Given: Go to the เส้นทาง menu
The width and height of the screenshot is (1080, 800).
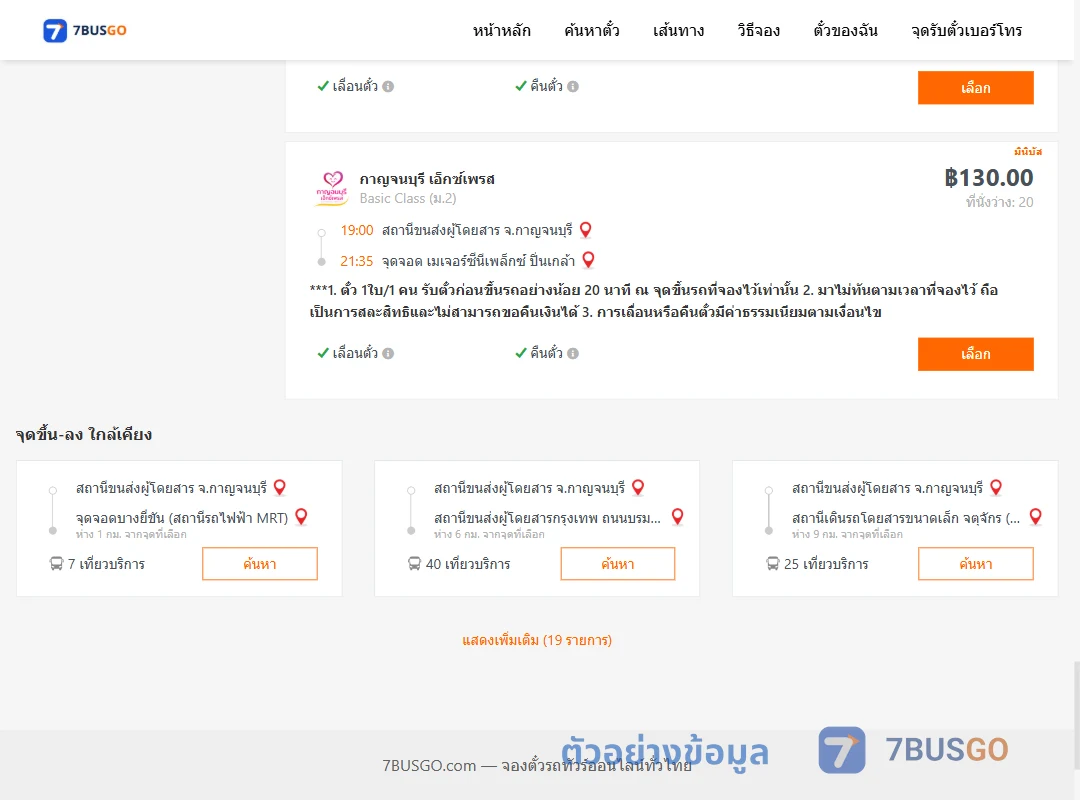Looking at the screenshot, I should pyautogui.click(x=678, y=30).
